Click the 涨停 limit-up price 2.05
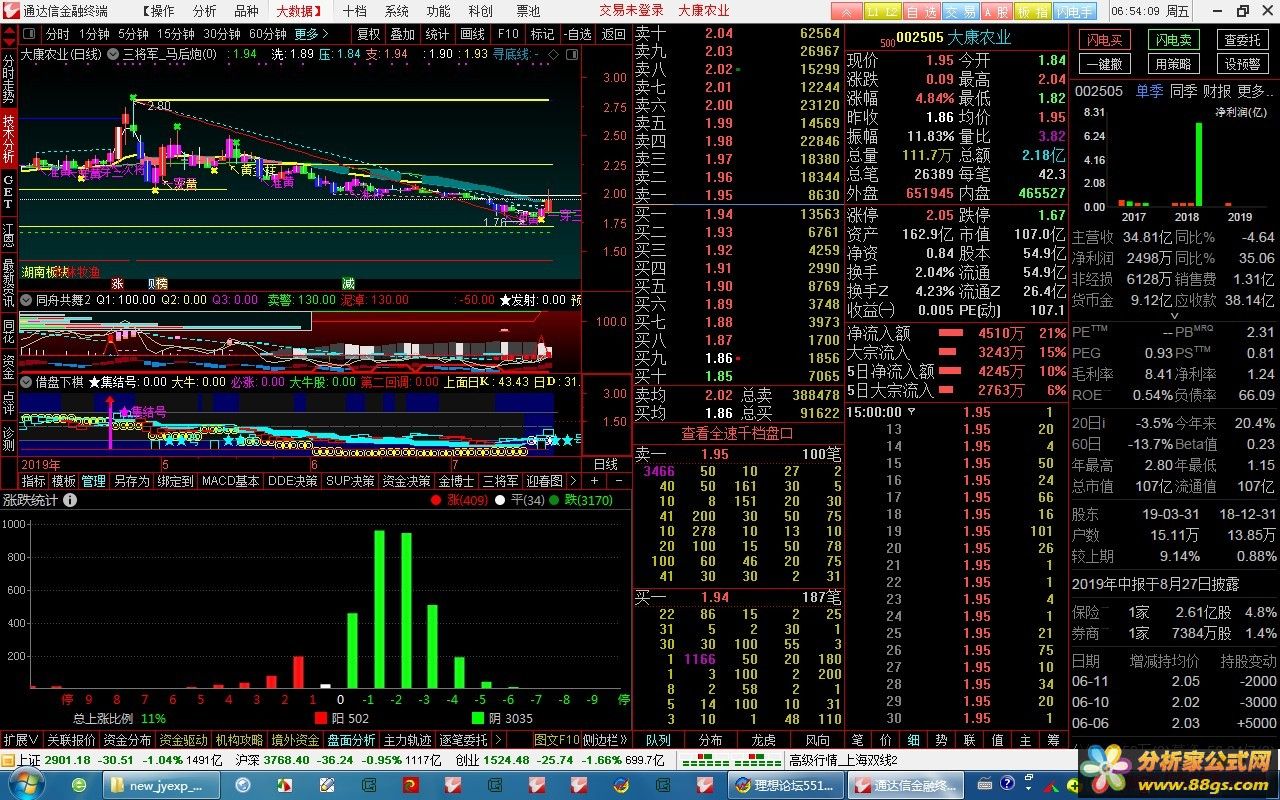 click(939, 215)
